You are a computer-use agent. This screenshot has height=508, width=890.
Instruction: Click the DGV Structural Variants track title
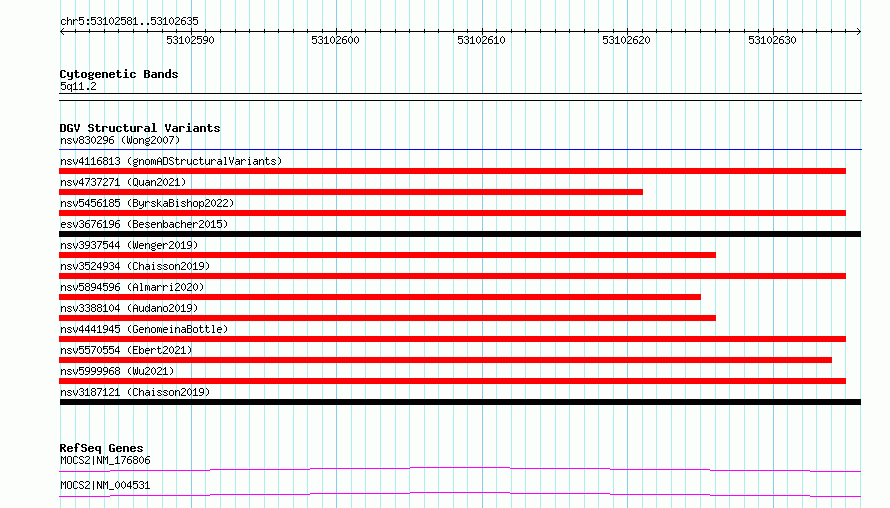(140, 128)
